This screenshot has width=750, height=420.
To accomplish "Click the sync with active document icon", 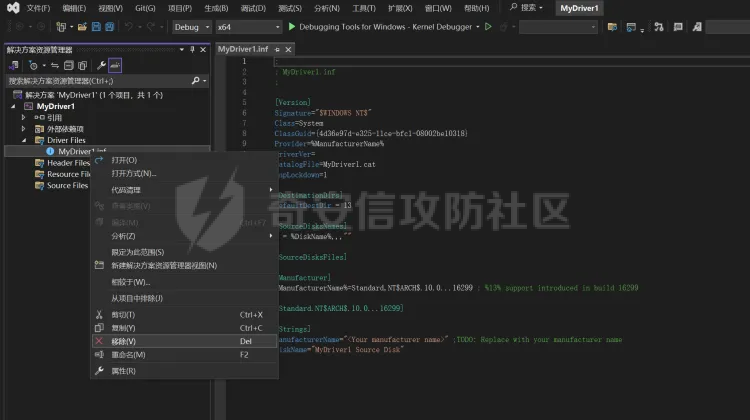I will tap(55, 65).
